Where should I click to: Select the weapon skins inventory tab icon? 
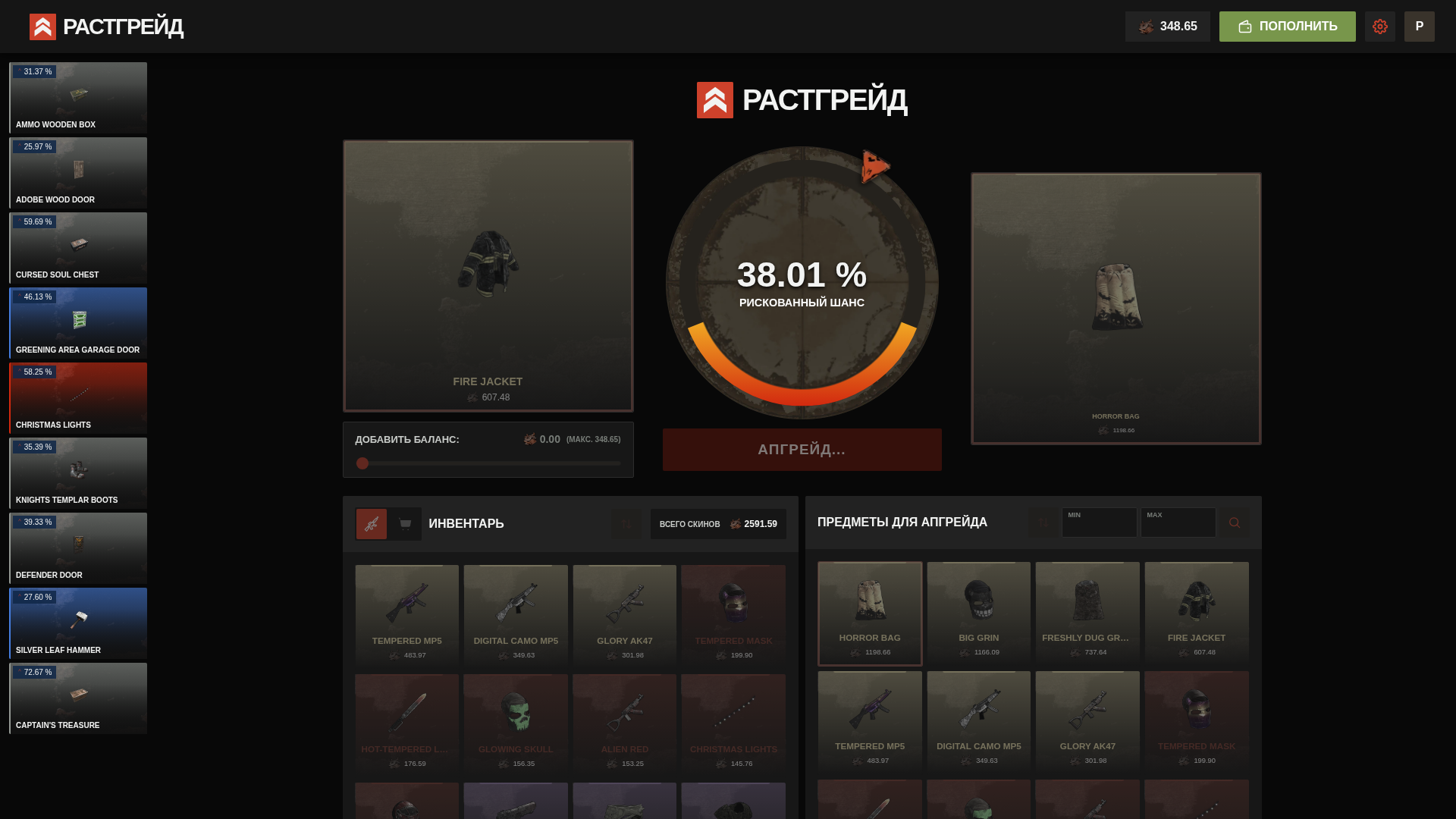[x=372, y=524]
